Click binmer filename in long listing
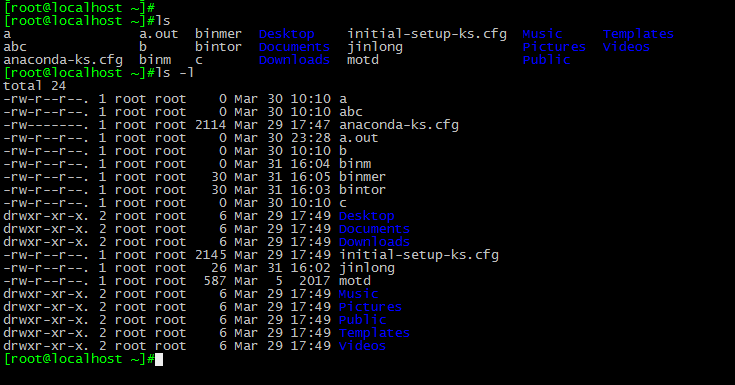Screen dimensions: 735x385 (362, 177)
